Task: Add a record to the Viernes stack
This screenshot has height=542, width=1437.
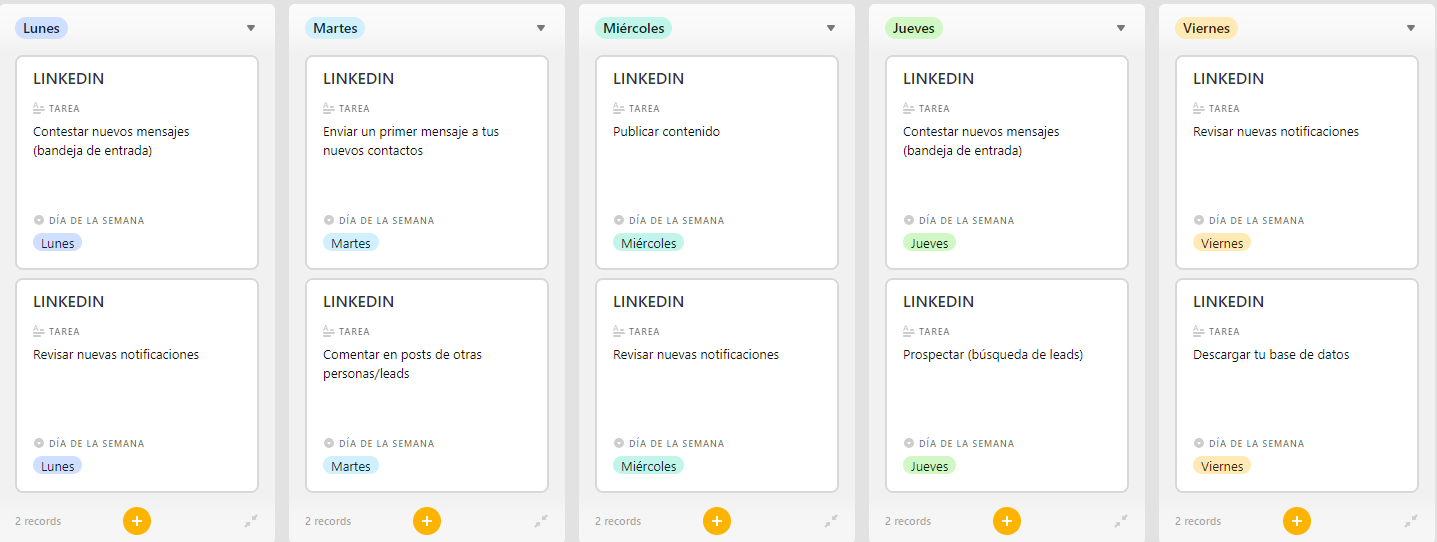Action: coord(1297,521)
